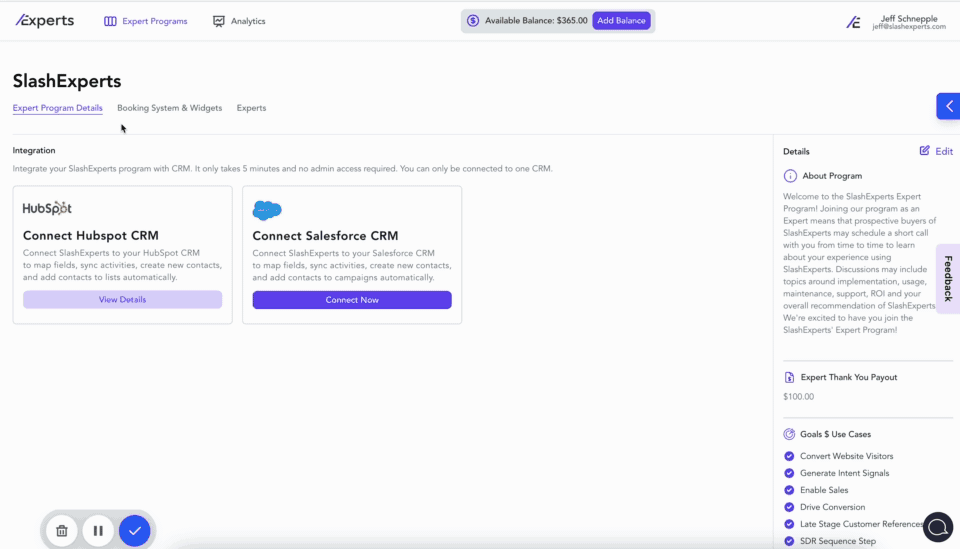Toggle the Generate Intent Signals check
The height and width of the screenshot is (549, 960).
coord(789,473)
